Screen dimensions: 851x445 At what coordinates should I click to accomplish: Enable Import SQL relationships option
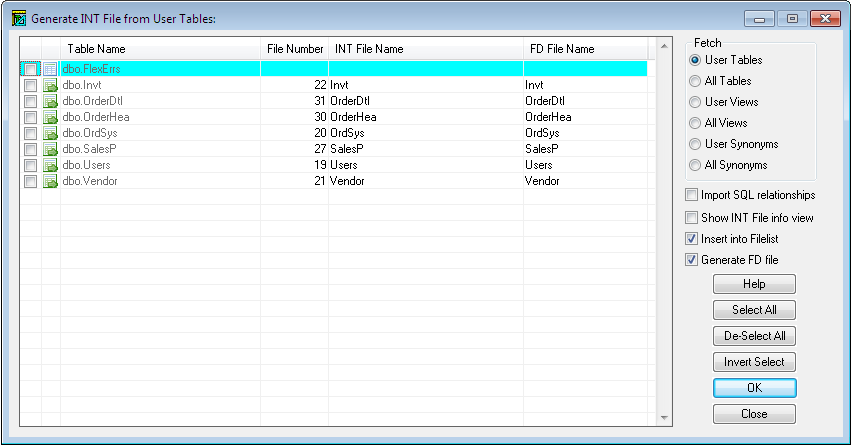click(692, 195)
